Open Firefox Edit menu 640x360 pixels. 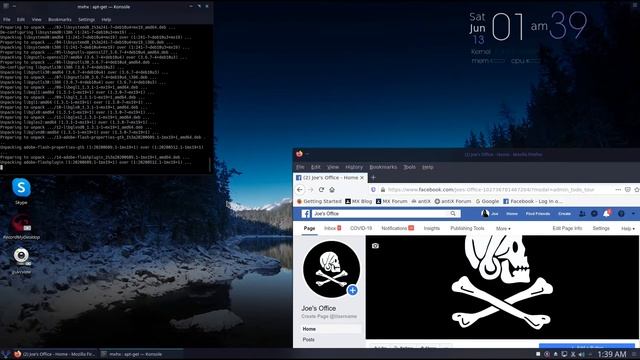tap(316, 167)
